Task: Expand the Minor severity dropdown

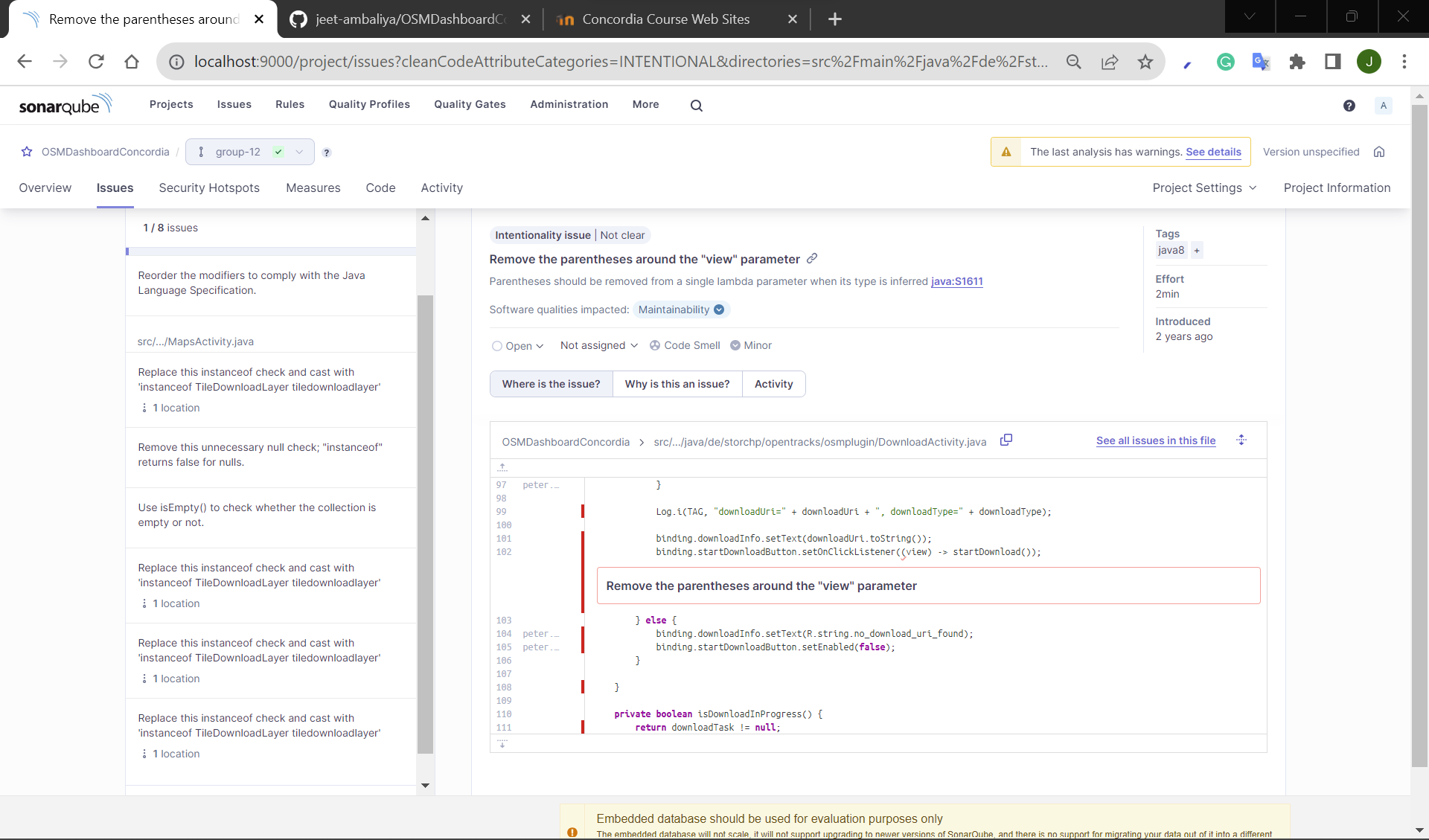Action: pos(752,345)
